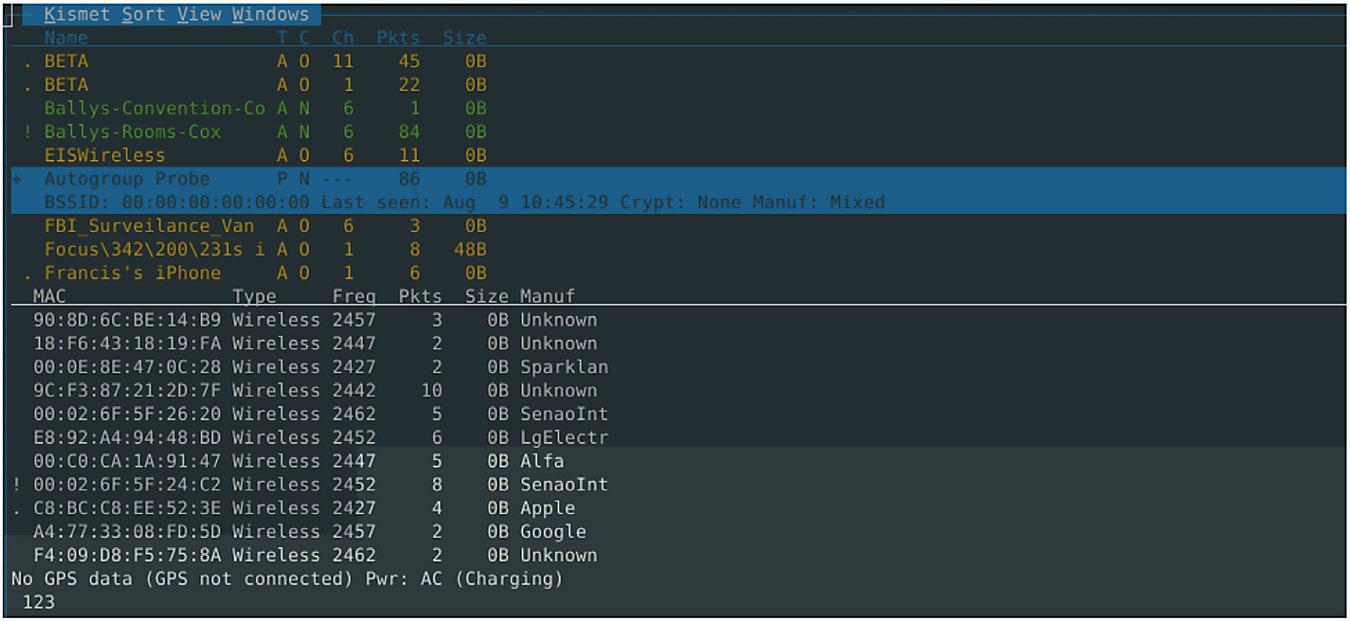This screenshot has height=621, width=1350.
Task: Click the Pkts column header in network list
Action: [398, 38]
